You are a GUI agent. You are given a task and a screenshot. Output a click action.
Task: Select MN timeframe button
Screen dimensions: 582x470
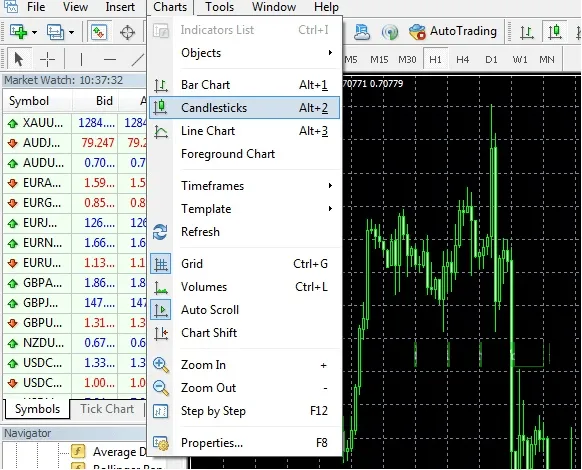coord(547,59)
